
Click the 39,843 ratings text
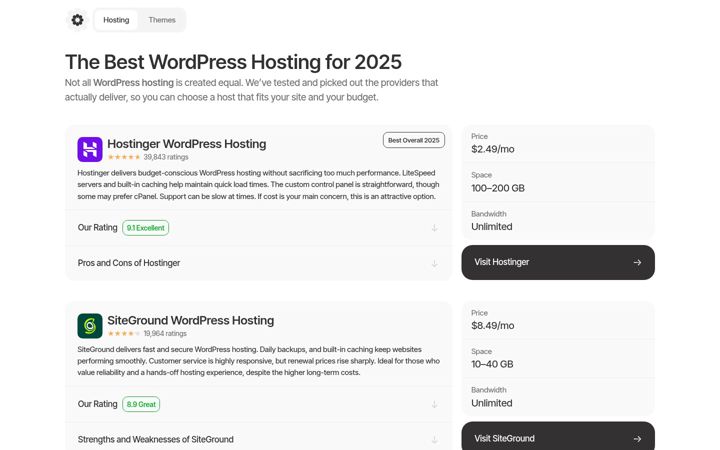tap(166, 157)
